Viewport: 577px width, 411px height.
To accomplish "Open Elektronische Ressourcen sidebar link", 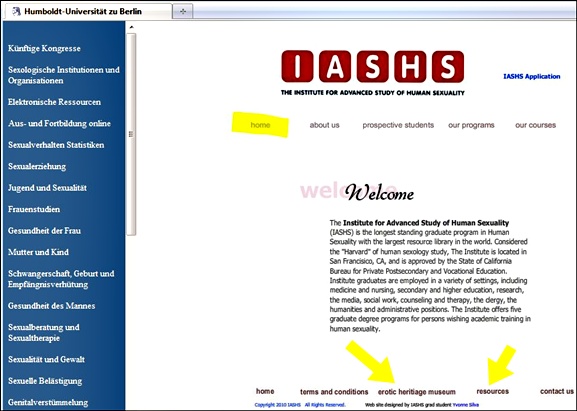I will 54,102.
